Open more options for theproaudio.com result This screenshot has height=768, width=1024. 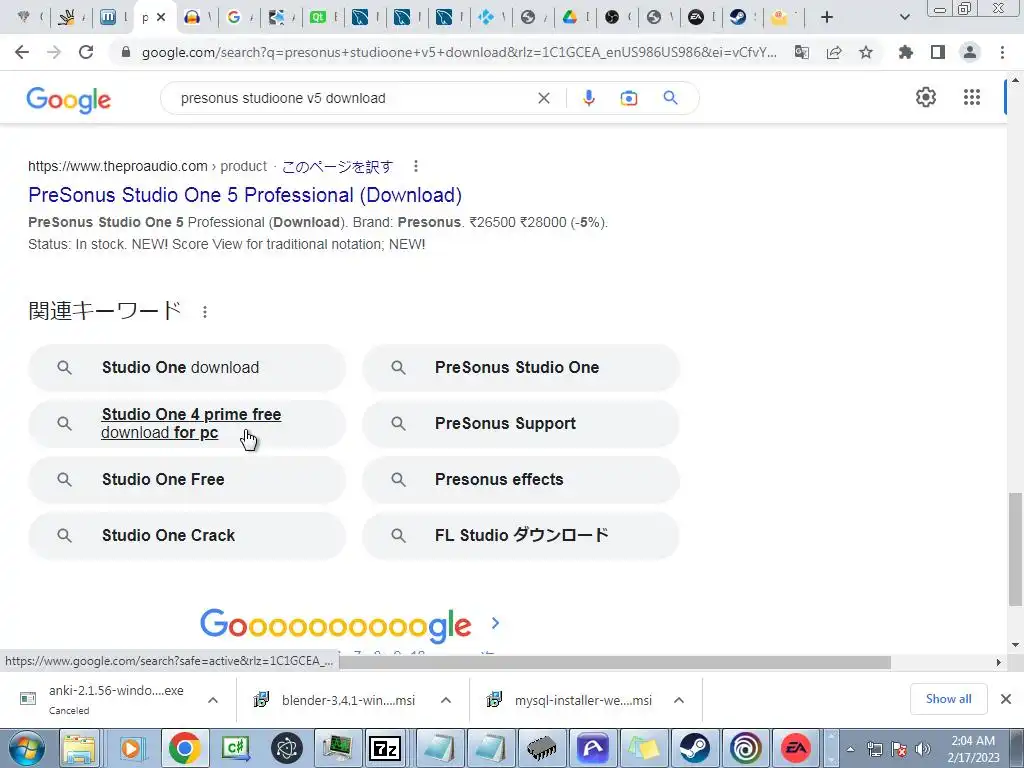tap(415, 167)
